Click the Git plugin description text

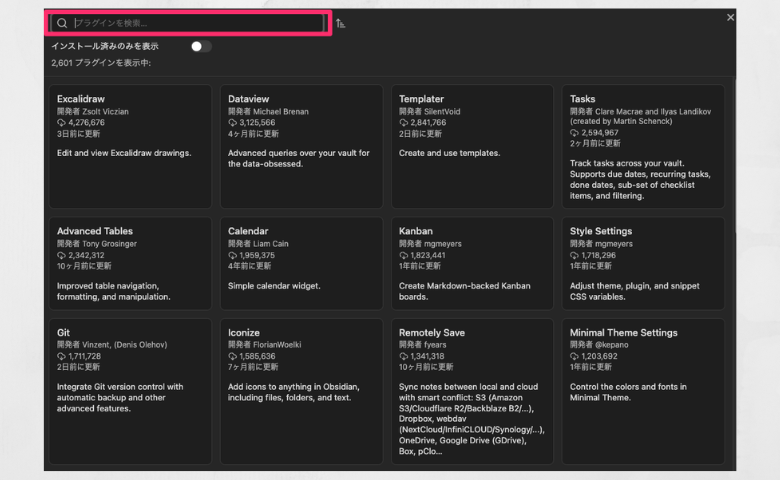(x=120, y=397)
